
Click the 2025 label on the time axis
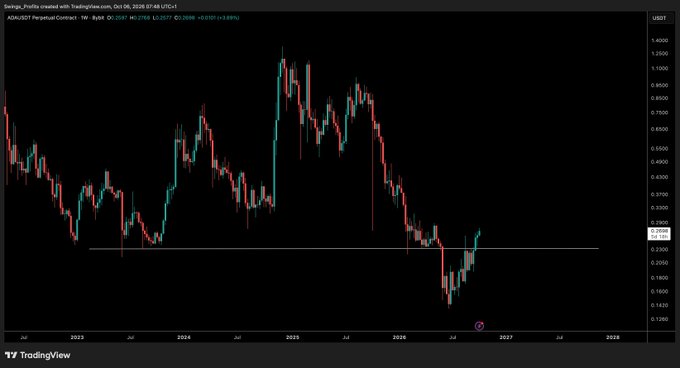point(293,337)
